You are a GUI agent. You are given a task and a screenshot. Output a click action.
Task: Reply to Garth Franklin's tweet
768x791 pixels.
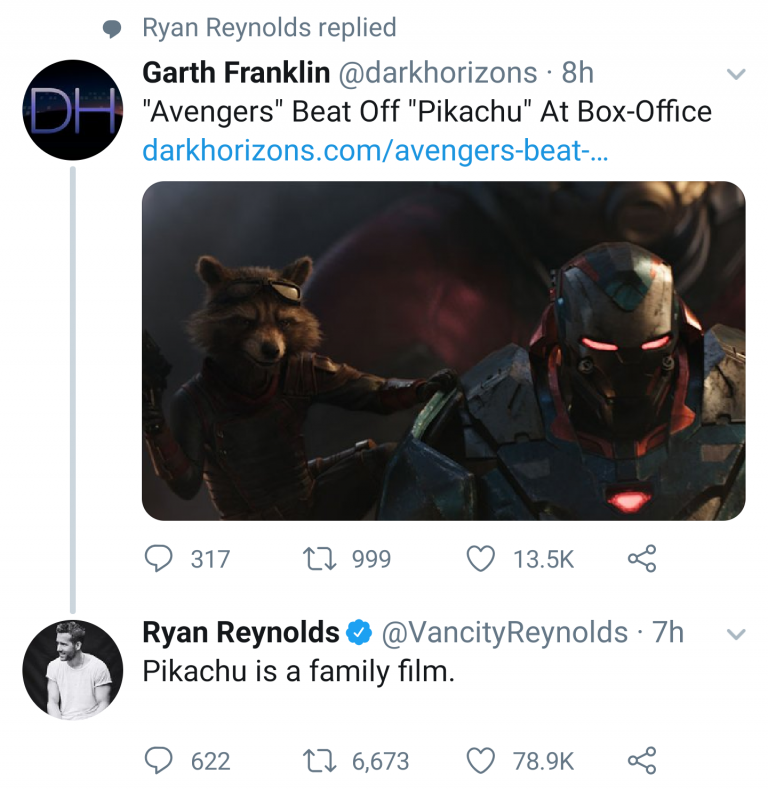[159, 559]
